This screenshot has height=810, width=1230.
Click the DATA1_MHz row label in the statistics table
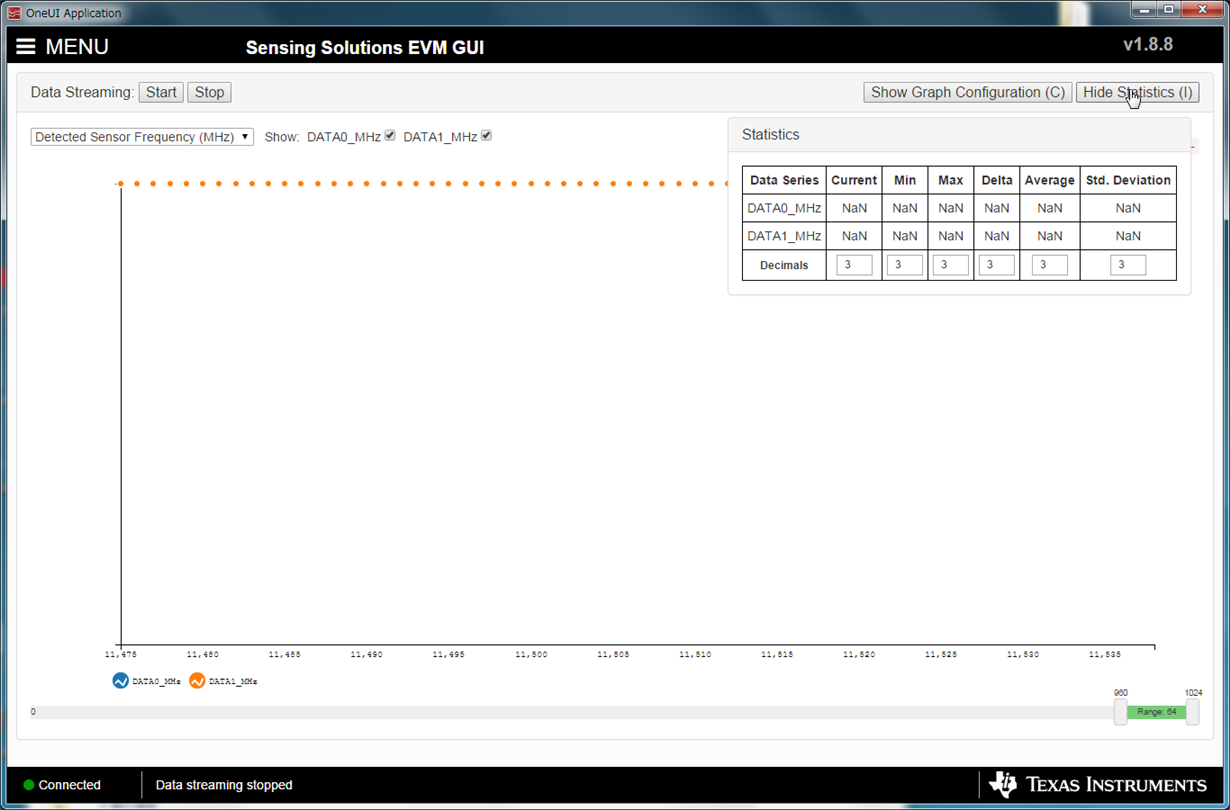click(784, 236)
